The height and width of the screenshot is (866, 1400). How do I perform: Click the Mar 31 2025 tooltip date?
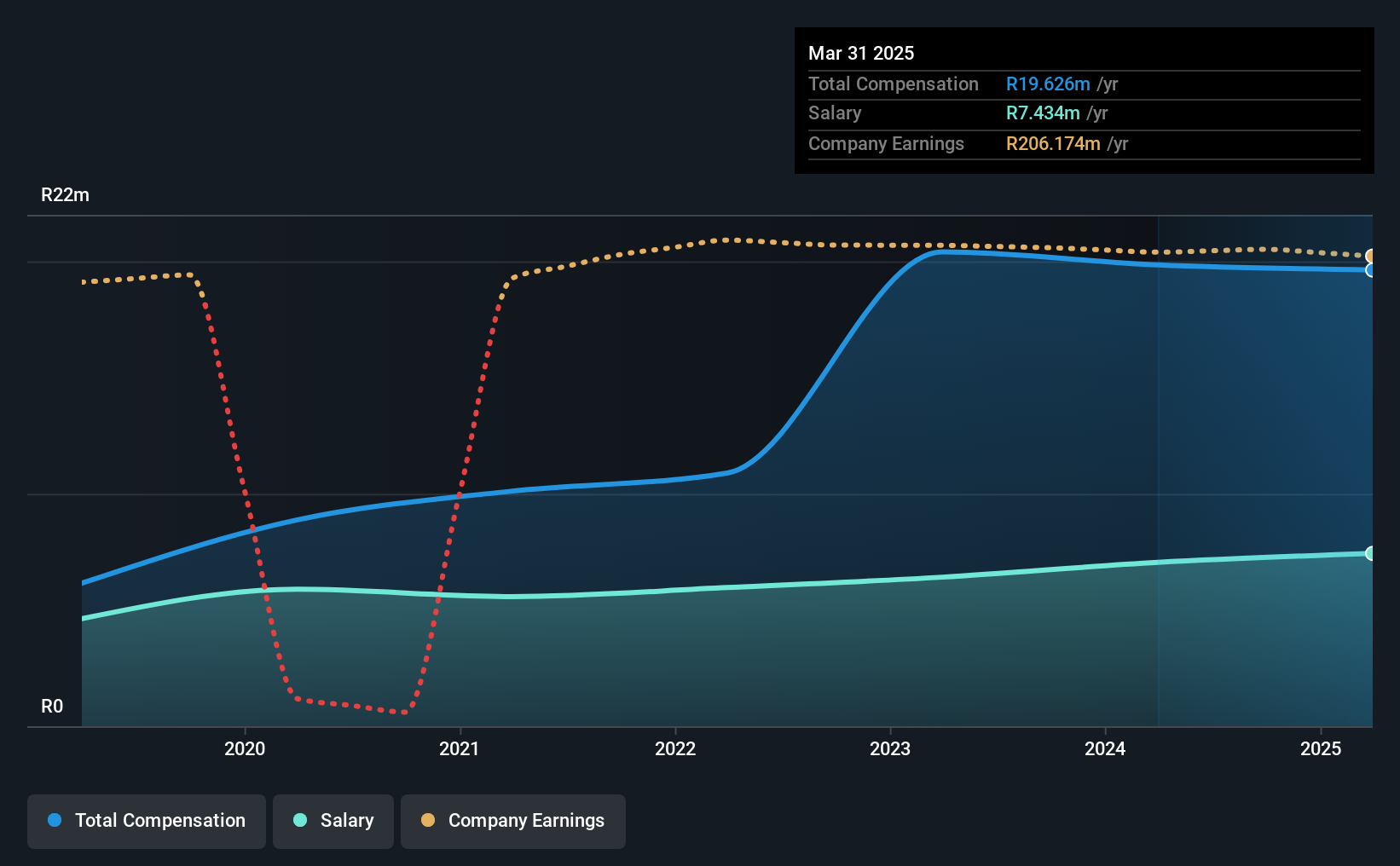[861, 53]
